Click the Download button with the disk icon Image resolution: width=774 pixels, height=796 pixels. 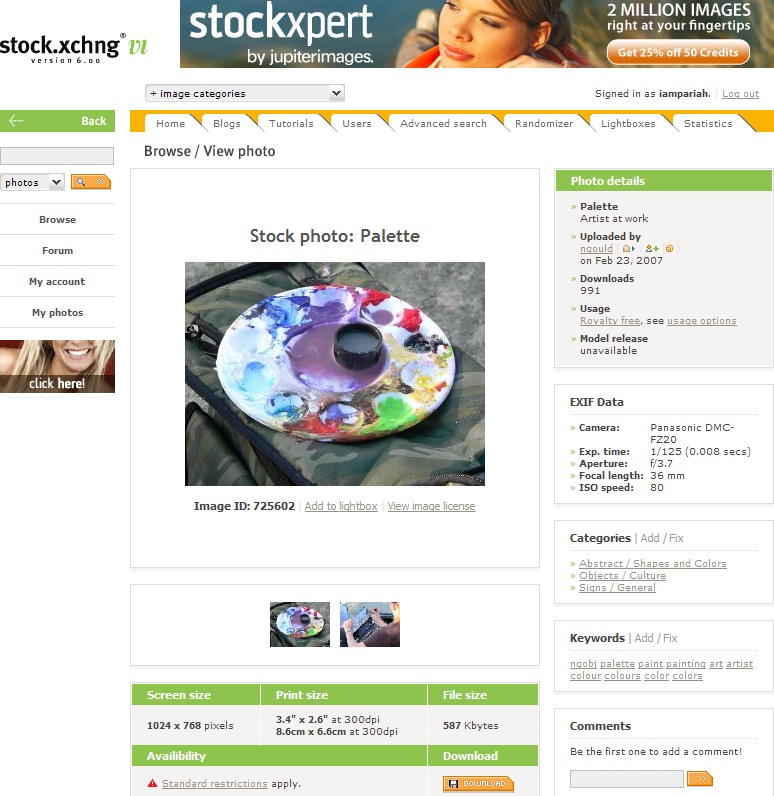(x=478, y=783)
